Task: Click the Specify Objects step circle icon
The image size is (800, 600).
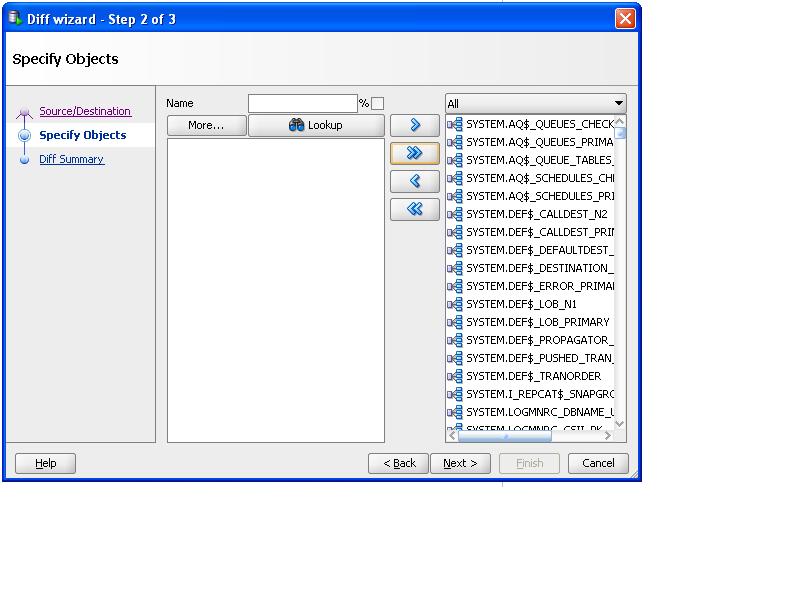Action: click(24, 135)
